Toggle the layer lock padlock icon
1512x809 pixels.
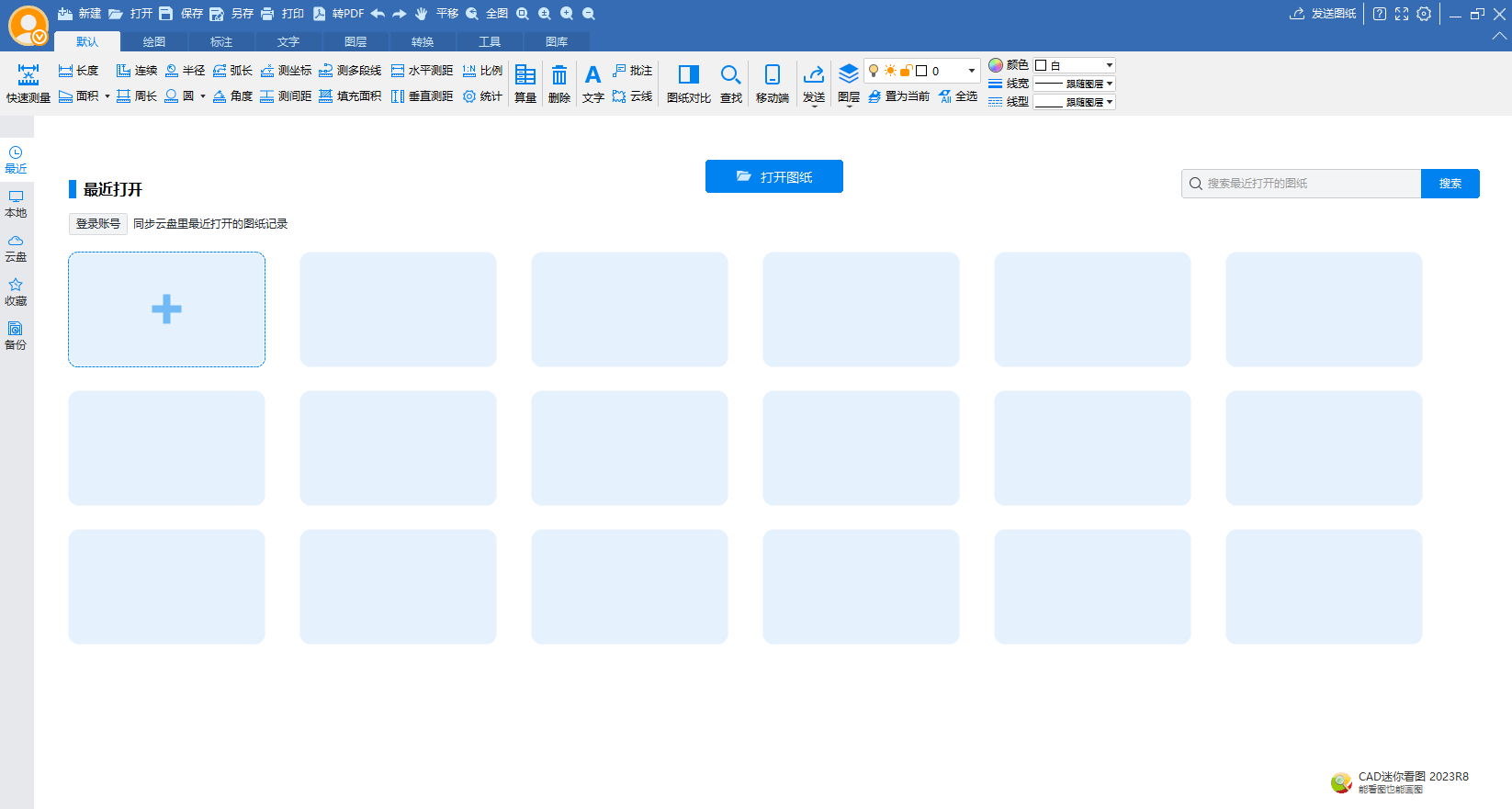906,71
